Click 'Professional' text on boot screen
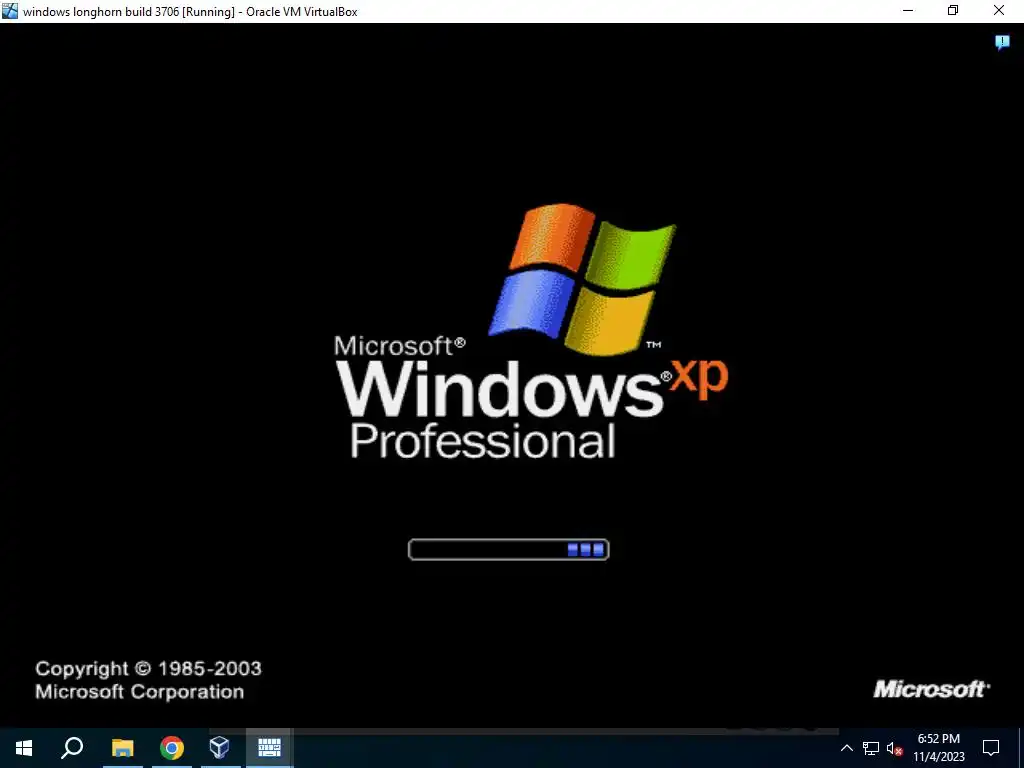This screenshot has height=768, width=1024. coord(483,441)
